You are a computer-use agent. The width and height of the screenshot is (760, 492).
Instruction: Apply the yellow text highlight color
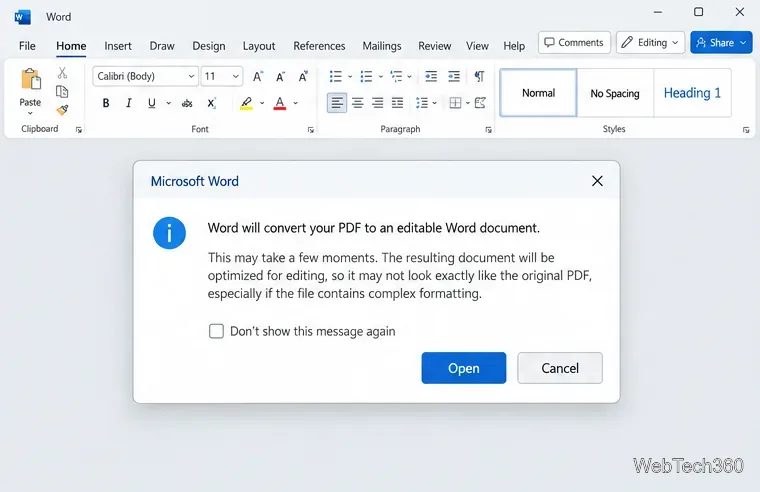[246, 103]
